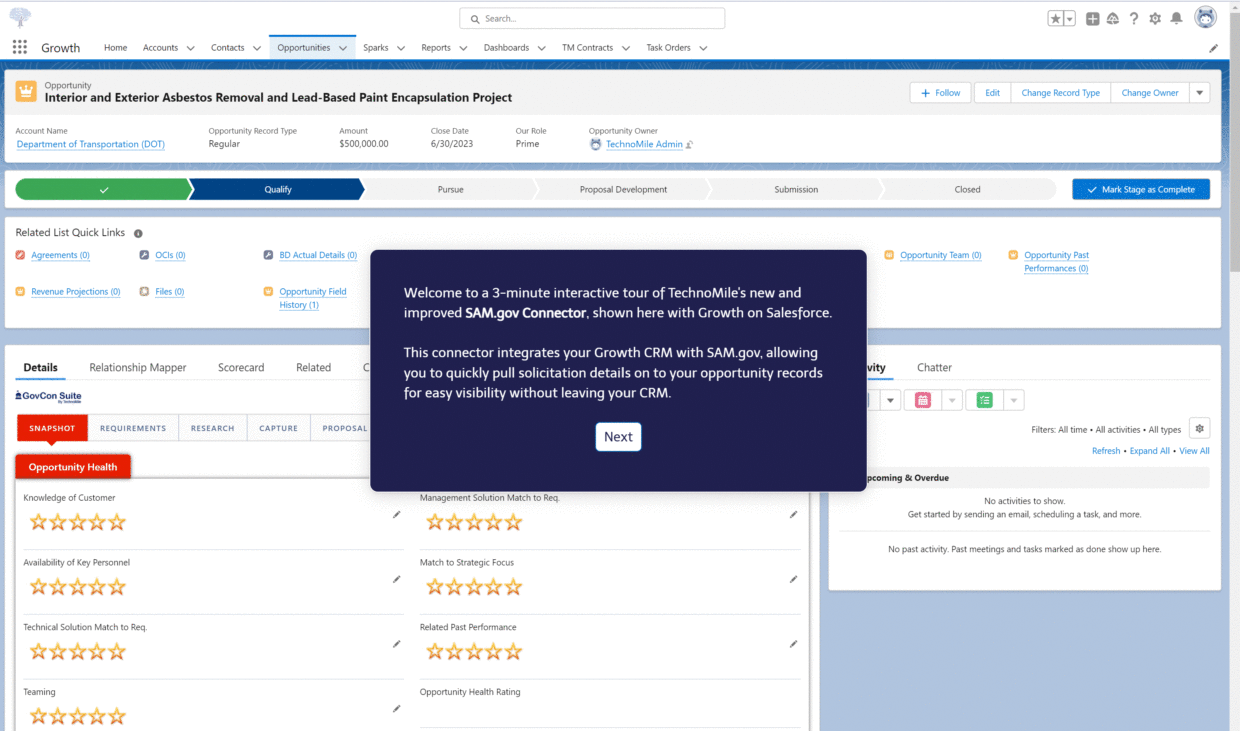This screenshot has width=1240, height=731.
Task: Click the Opportunity Field History quick link icon
Action: pos(269,292)
